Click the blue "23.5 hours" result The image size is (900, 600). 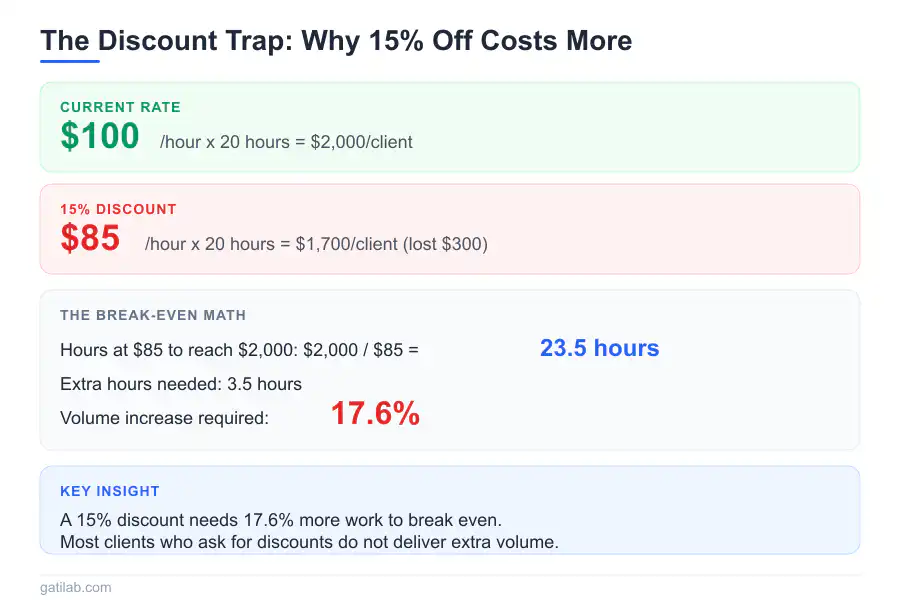coord(599,348)
